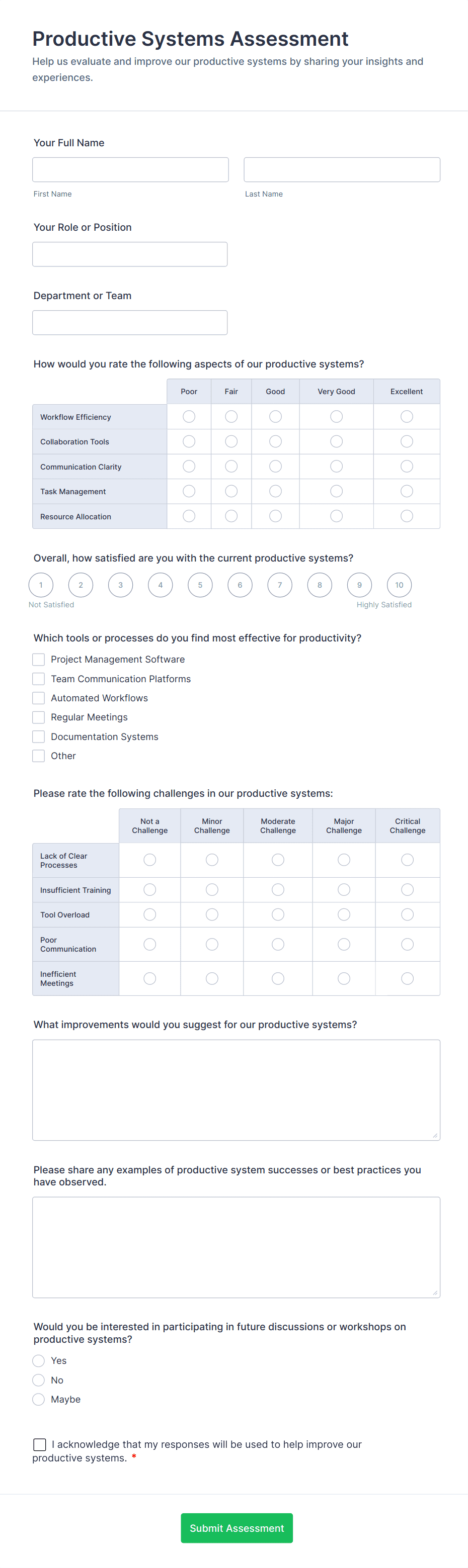468x1568 pixels.
Task: Check the Automated Workflows option
Action: [x=38, y=698]
